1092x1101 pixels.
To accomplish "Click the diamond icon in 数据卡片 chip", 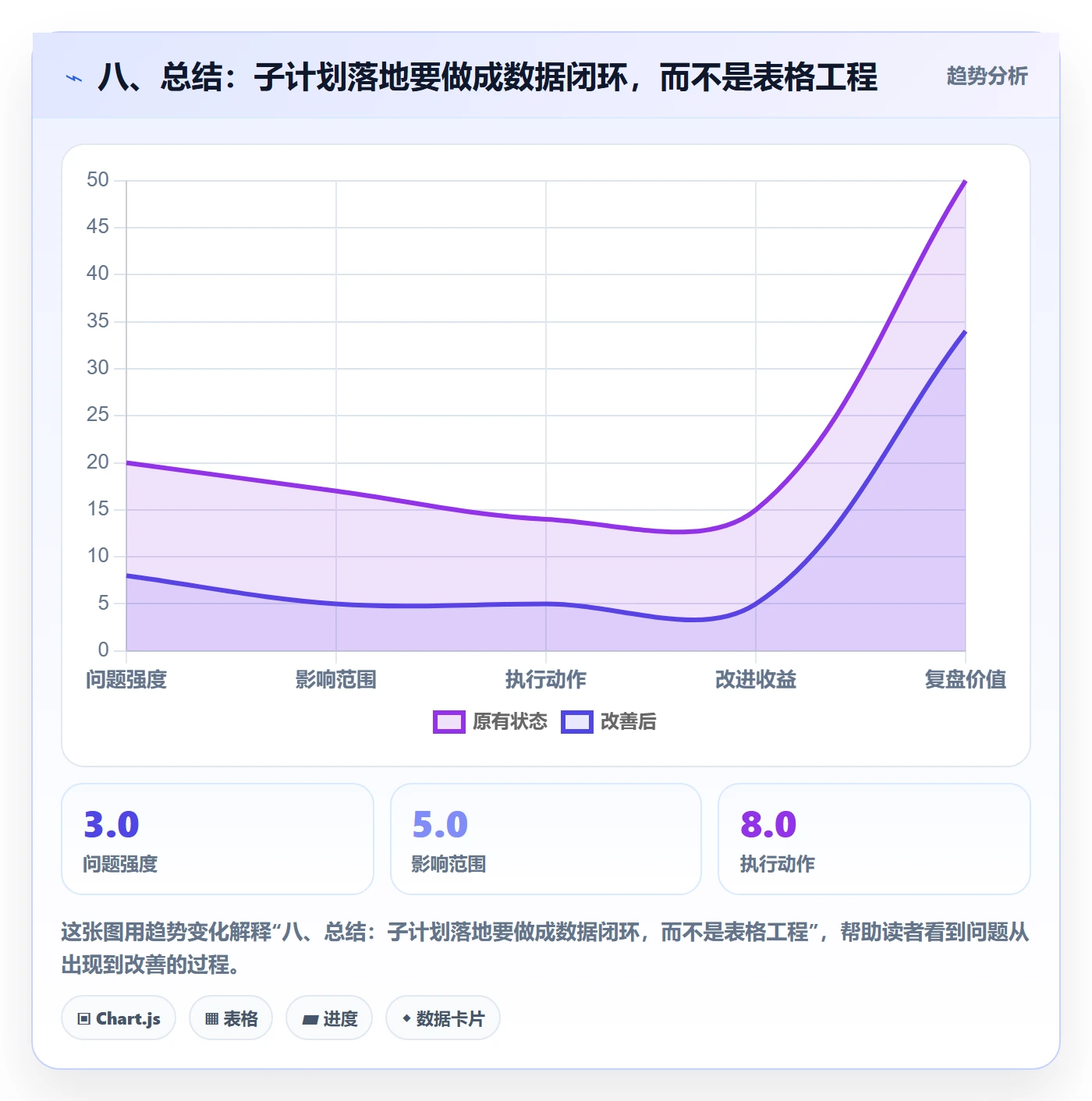I will (x=406, y=1018).
